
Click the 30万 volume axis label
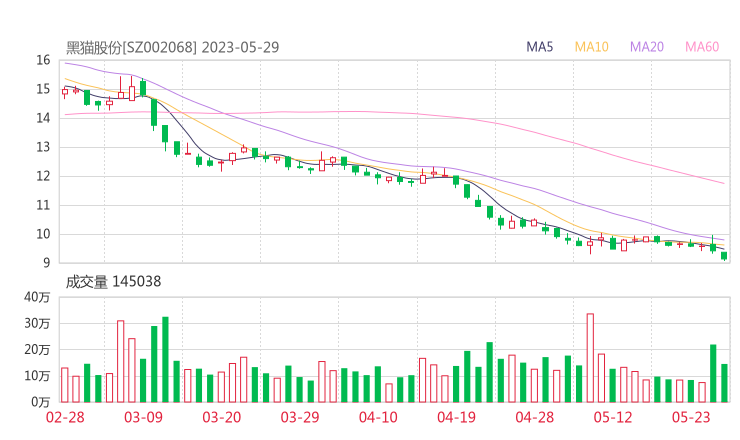[x=37, y=323]
